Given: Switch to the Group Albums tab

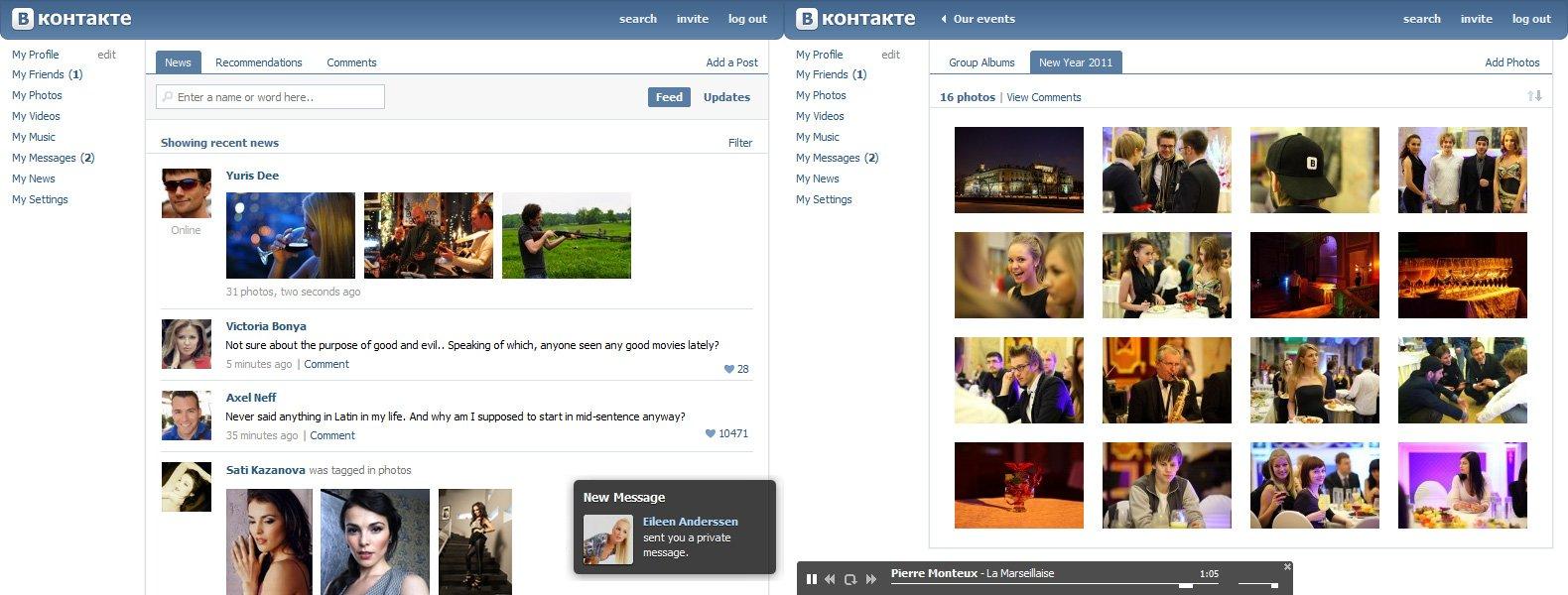Looking at the screenshot, I should [981, 62].
